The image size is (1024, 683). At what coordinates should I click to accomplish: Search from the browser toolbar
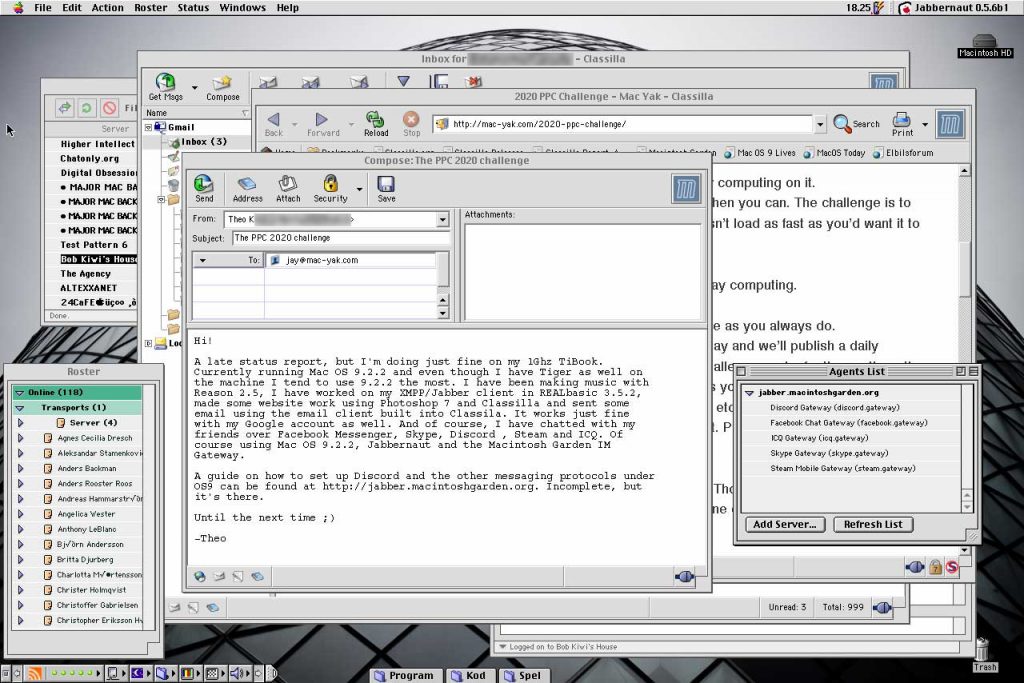pyautogui.click(x=857, y=123)
